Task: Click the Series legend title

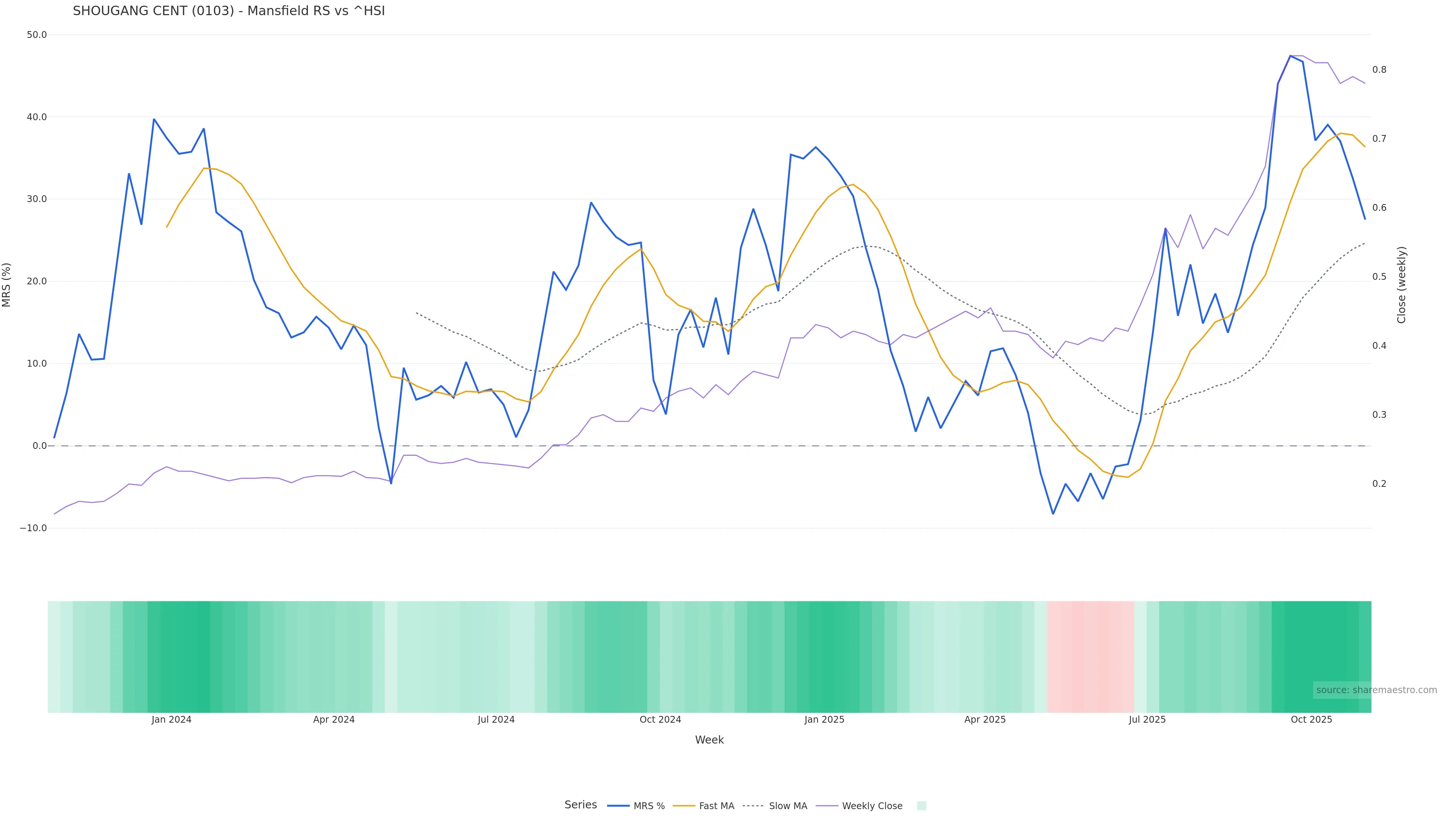Action: (581, 804)
